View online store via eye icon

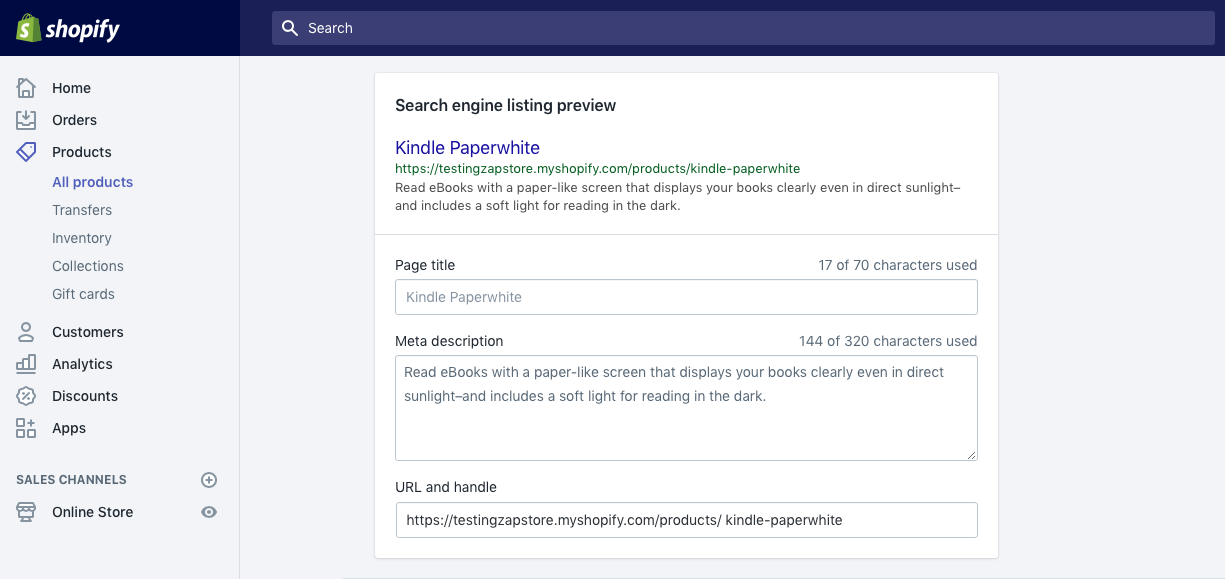tap(209, 512)
